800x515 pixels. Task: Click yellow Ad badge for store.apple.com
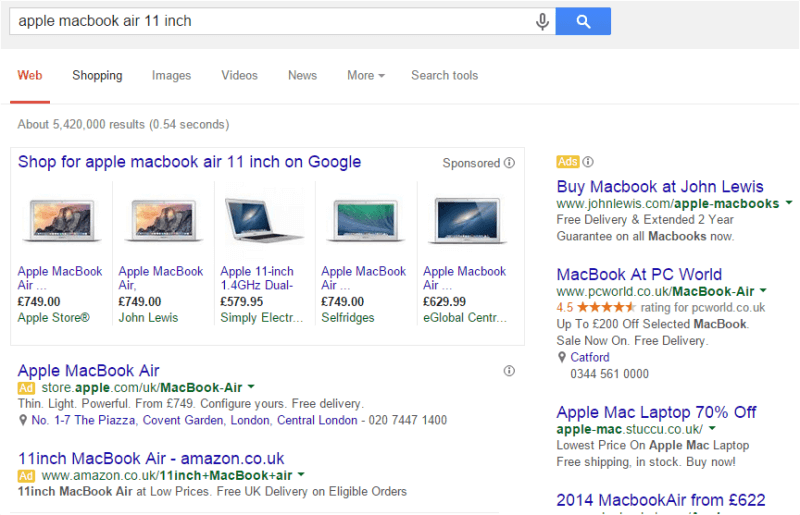coord(26,388)
